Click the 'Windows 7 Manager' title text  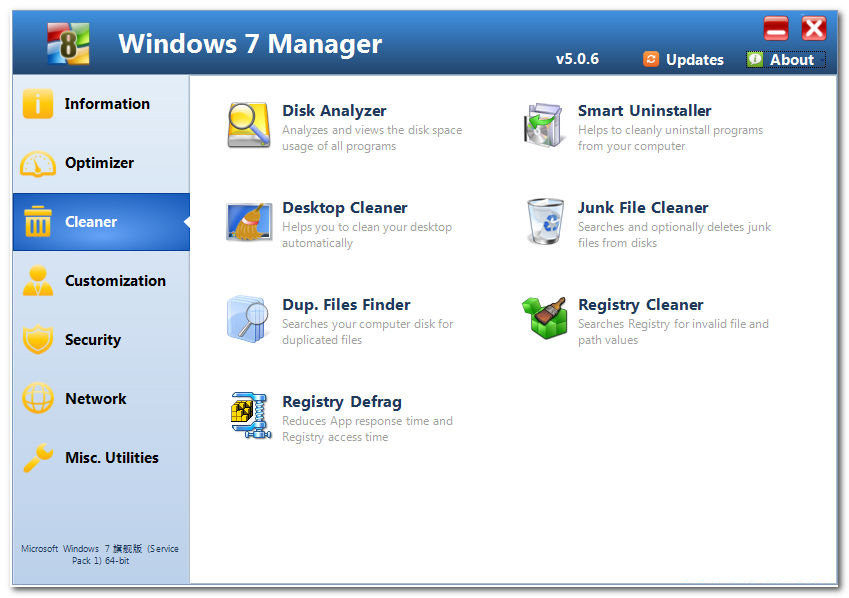(x=250, y=43)
